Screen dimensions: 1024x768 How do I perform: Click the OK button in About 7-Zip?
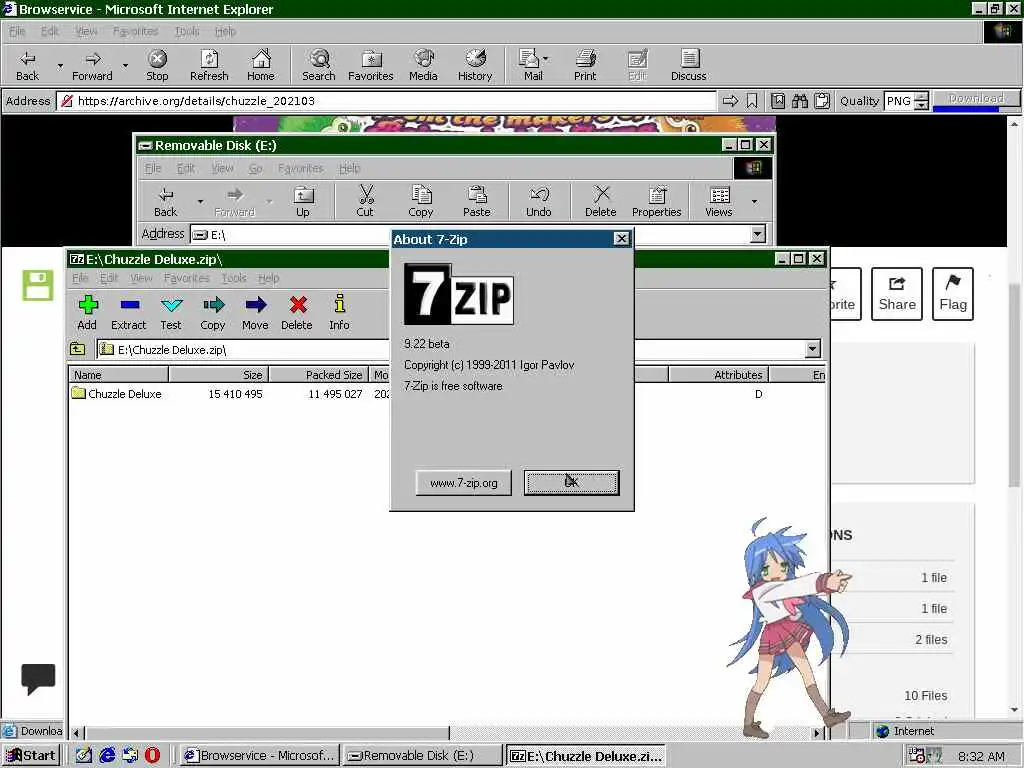(571, 483)
